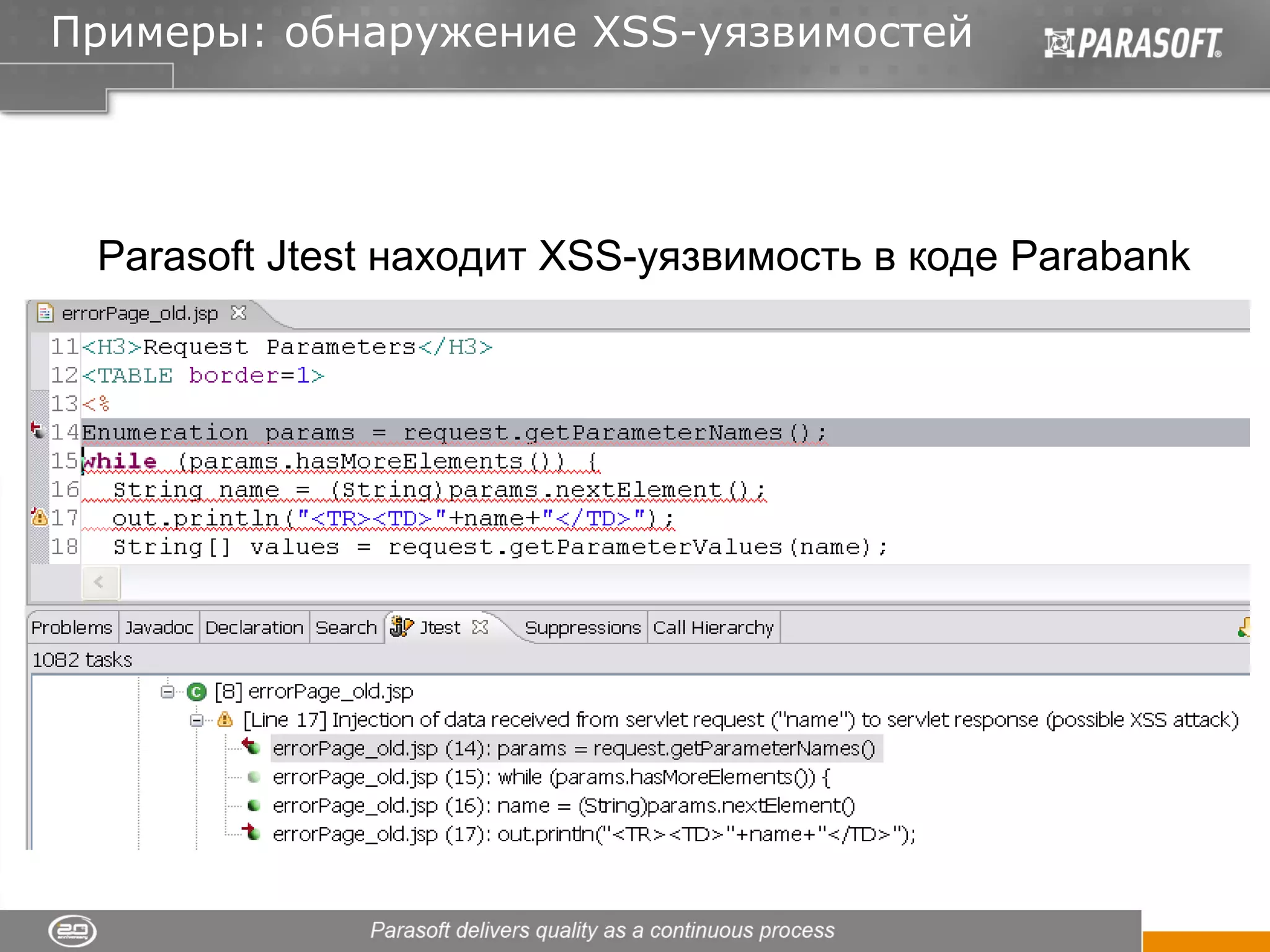
Task: Select the Line 17 XSS injection violation
Action: tap(740, 720)
